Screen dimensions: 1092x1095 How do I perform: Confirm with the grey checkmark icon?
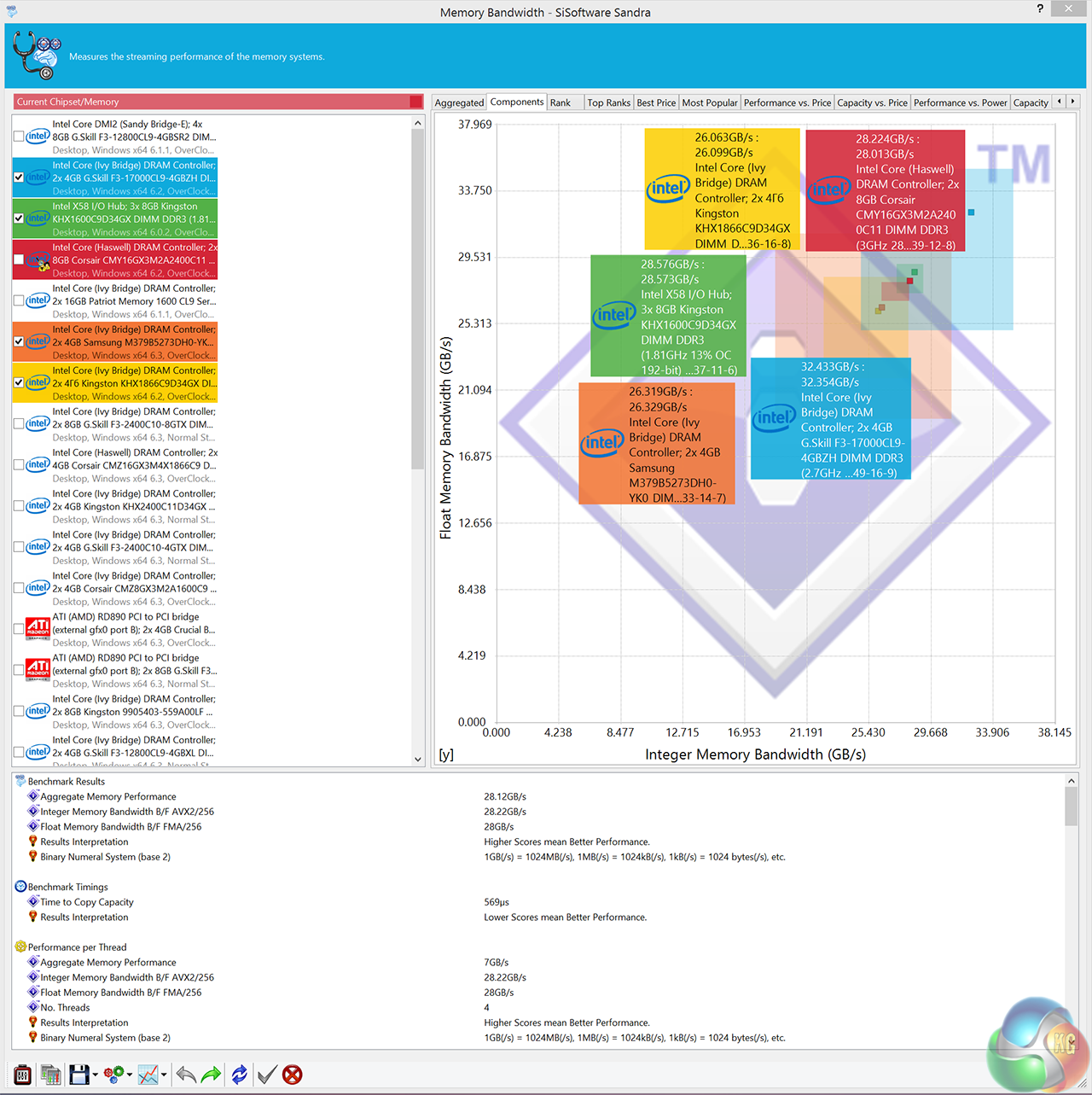(x=267, y=1075)
